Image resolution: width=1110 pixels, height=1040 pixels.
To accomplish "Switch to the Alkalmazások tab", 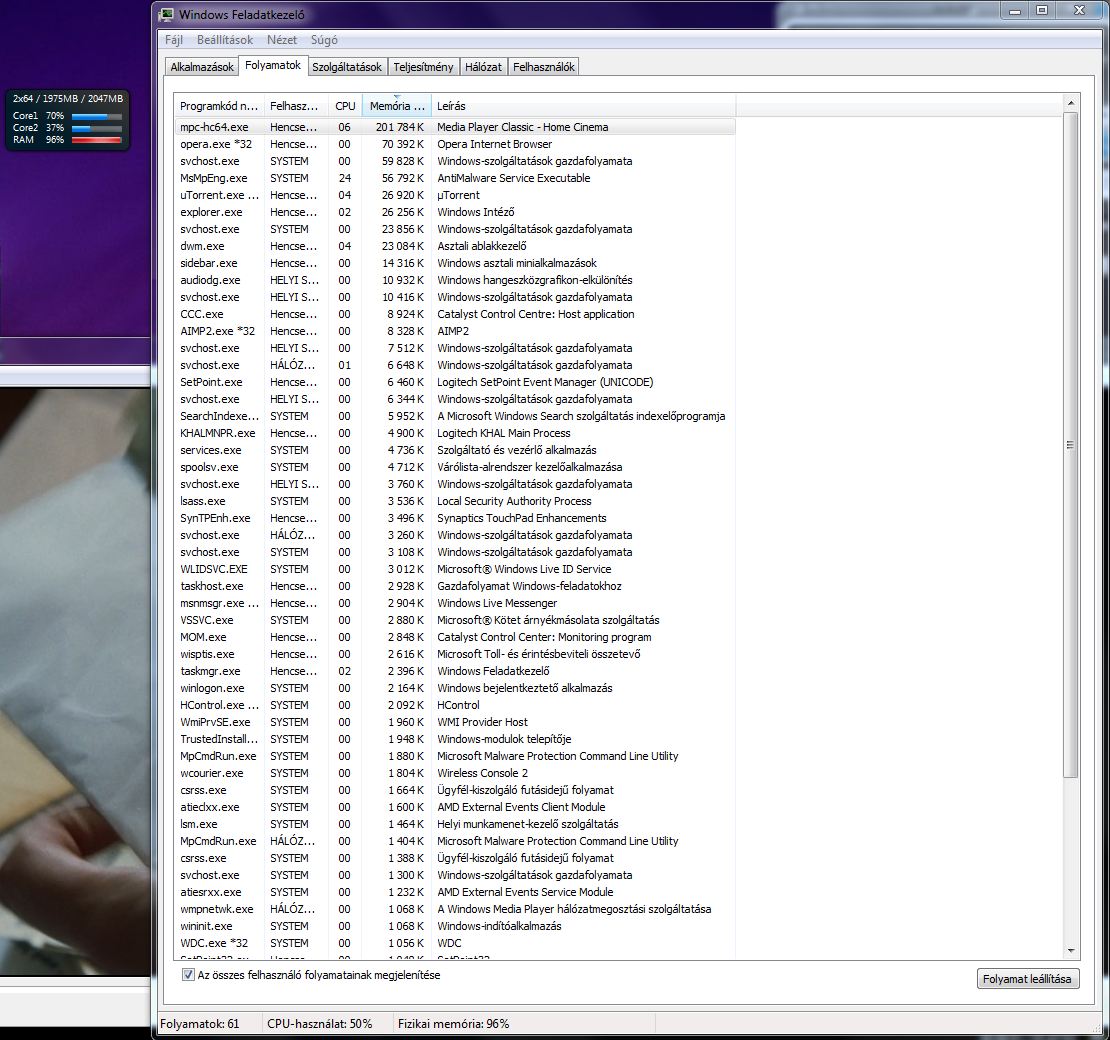I will tap(202, 67).
